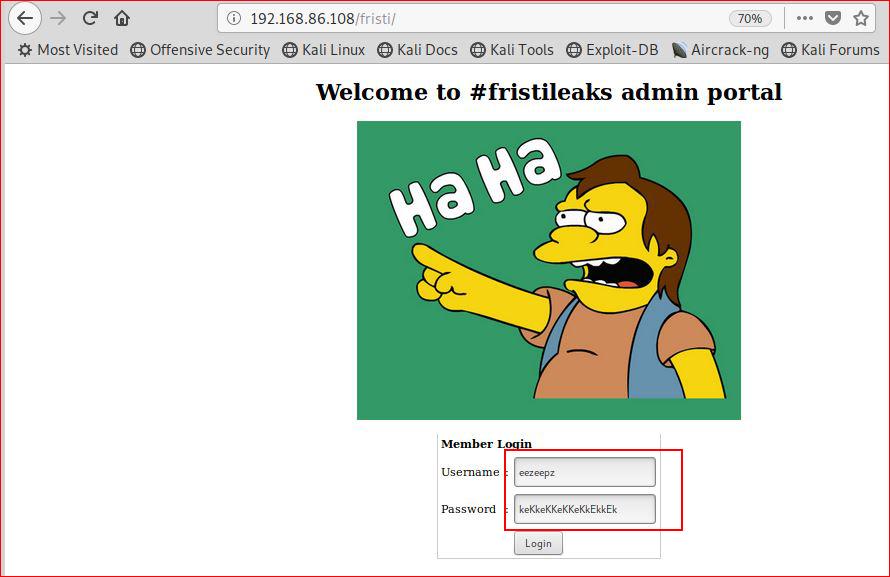Reset zoom using the 70% badge

(x=749, y=19)
